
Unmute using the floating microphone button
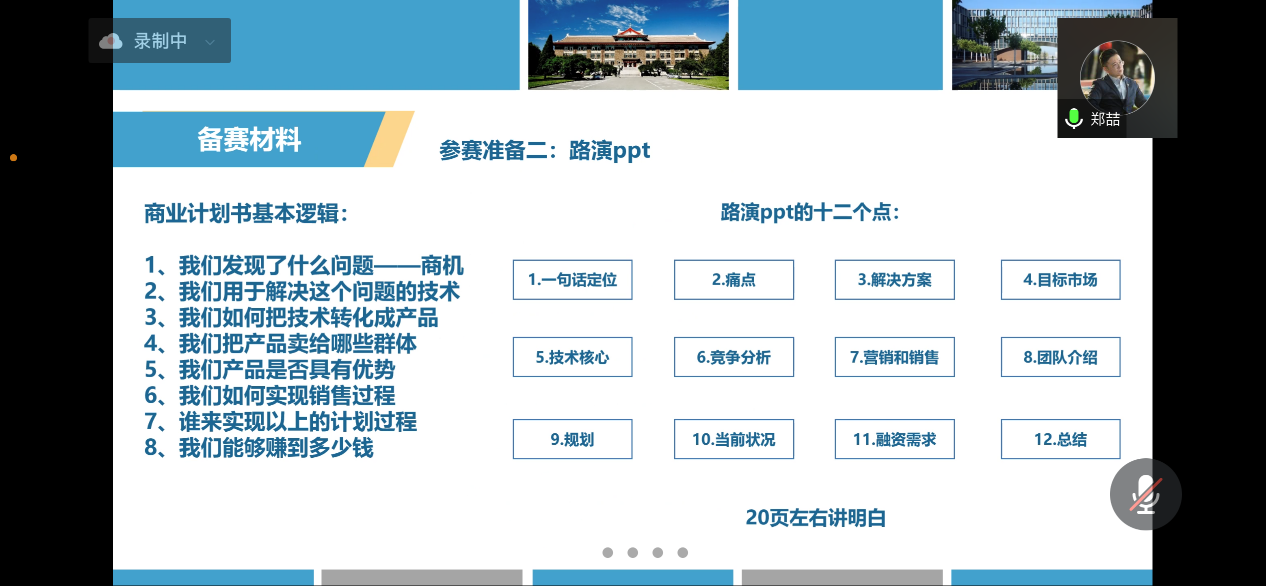1145,494
